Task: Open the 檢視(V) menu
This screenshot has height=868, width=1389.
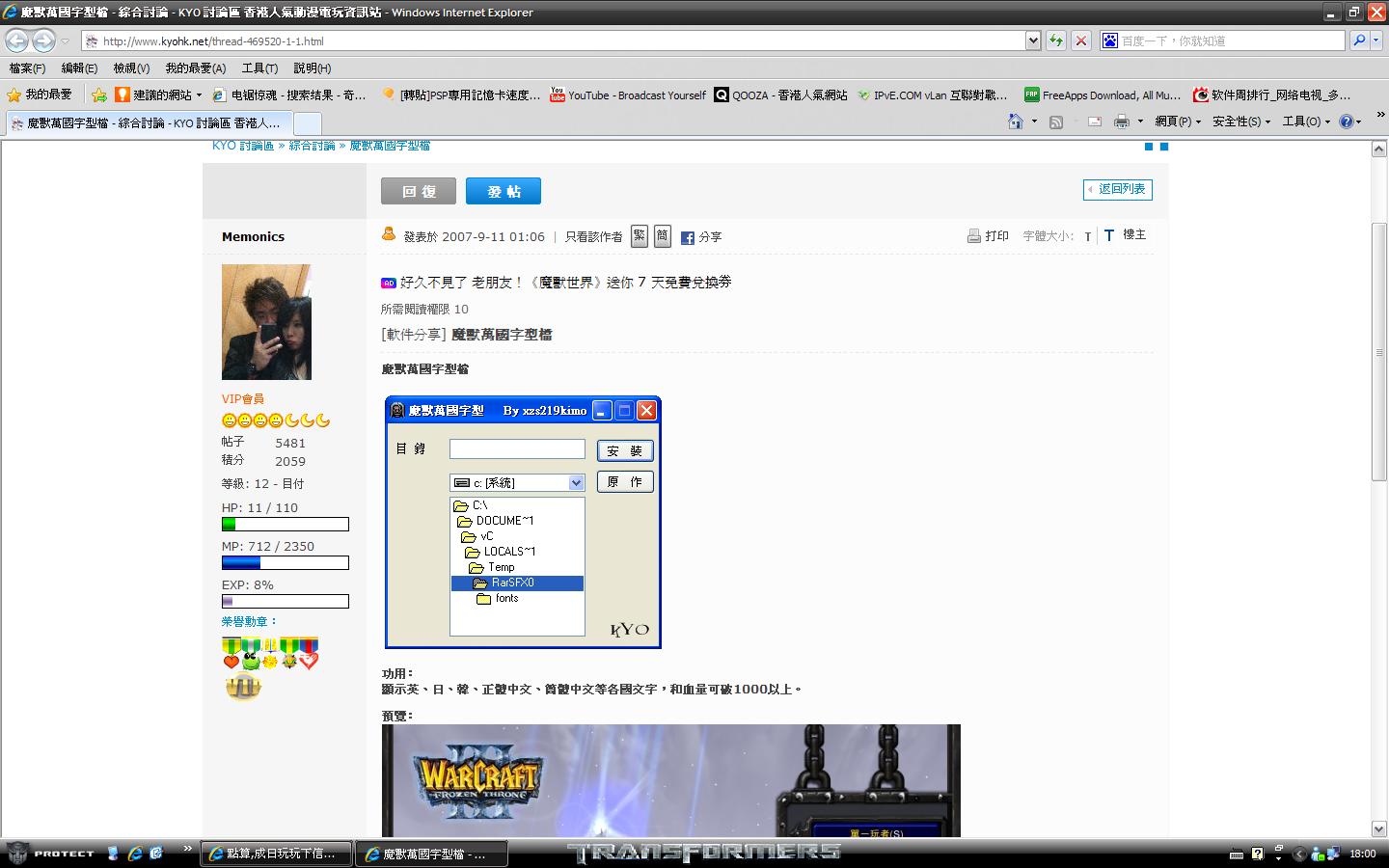Action: tap(131, 68)
